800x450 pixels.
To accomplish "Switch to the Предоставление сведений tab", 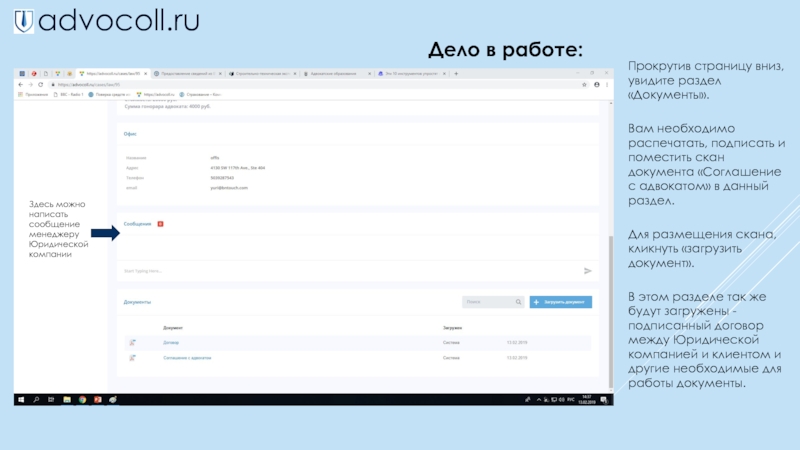I will pyautogui.click(x=188, y=73).
